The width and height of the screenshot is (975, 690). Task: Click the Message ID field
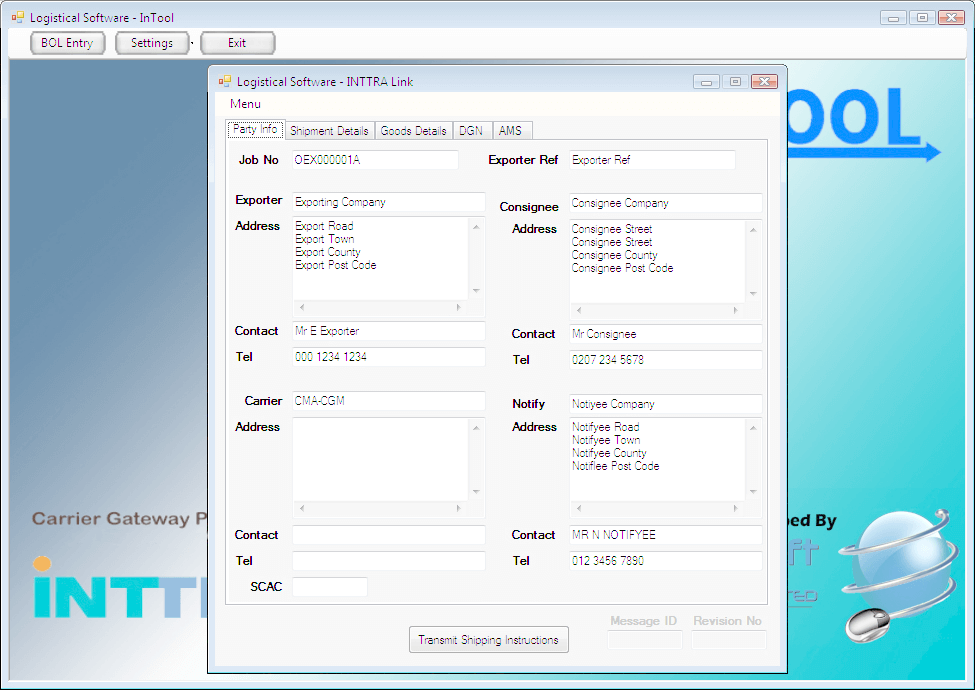pyautogui.click(x=645, y=640)
